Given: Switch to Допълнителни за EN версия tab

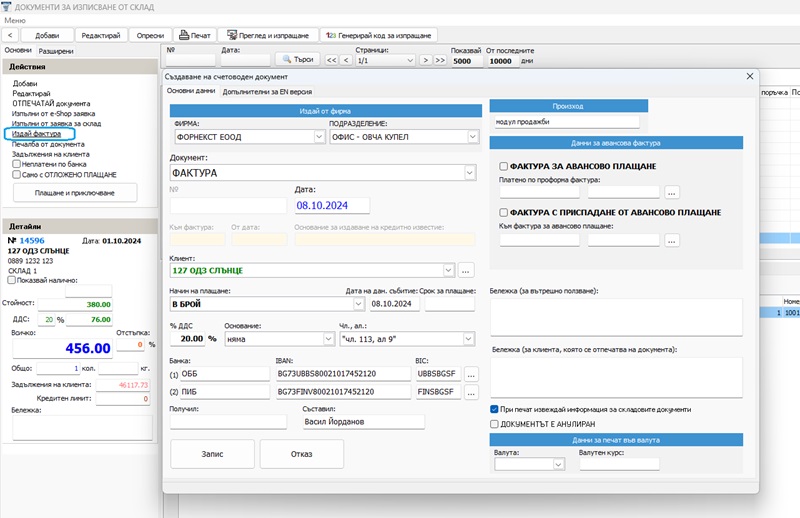Looking at the screenshot, I should tap(267, 92).
